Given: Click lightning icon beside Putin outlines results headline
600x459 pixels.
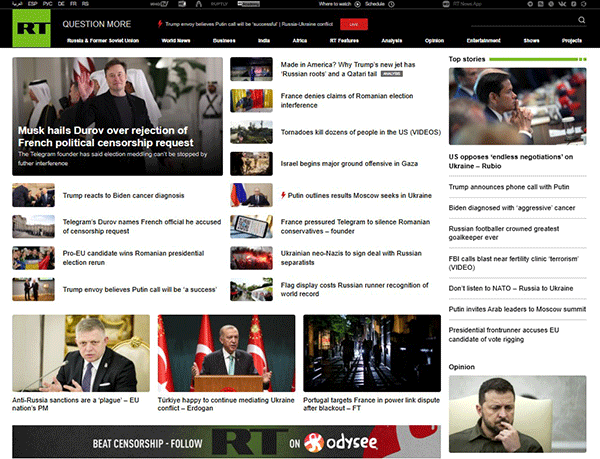Looking at the screenshot, I should coord(283,195).
